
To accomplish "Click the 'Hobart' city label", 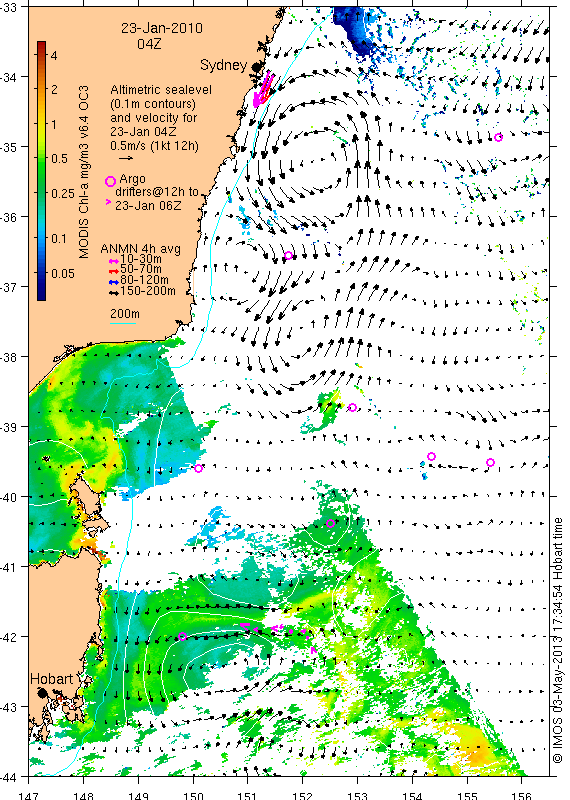I will coord(52,679).
